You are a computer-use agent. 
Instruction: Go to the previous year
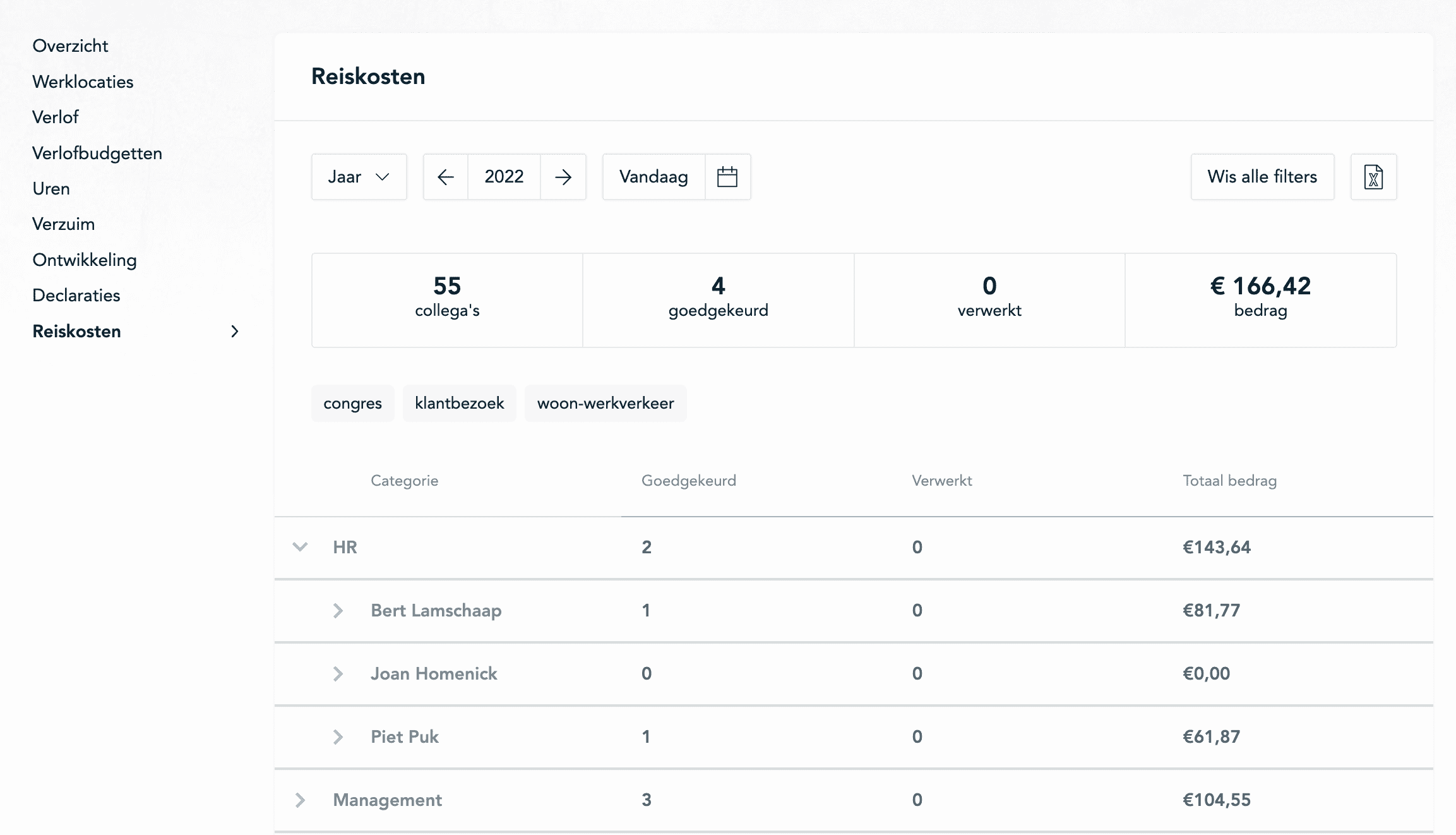pos(446,177)
